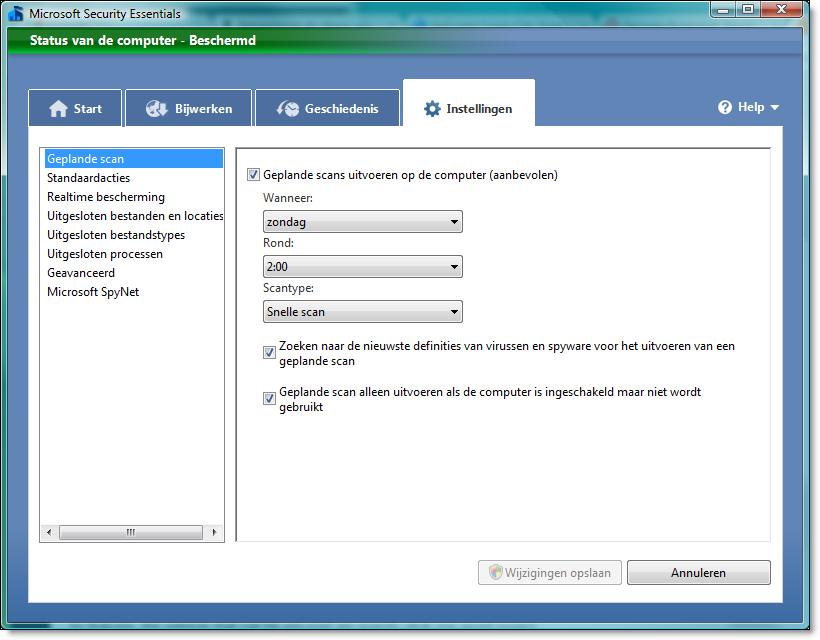Image resolution: width=820 pixels, height=640 pixels.
Task: Toggle Geplande scans uitvoeren op de computer checkbox
Action: coord(253,175)
